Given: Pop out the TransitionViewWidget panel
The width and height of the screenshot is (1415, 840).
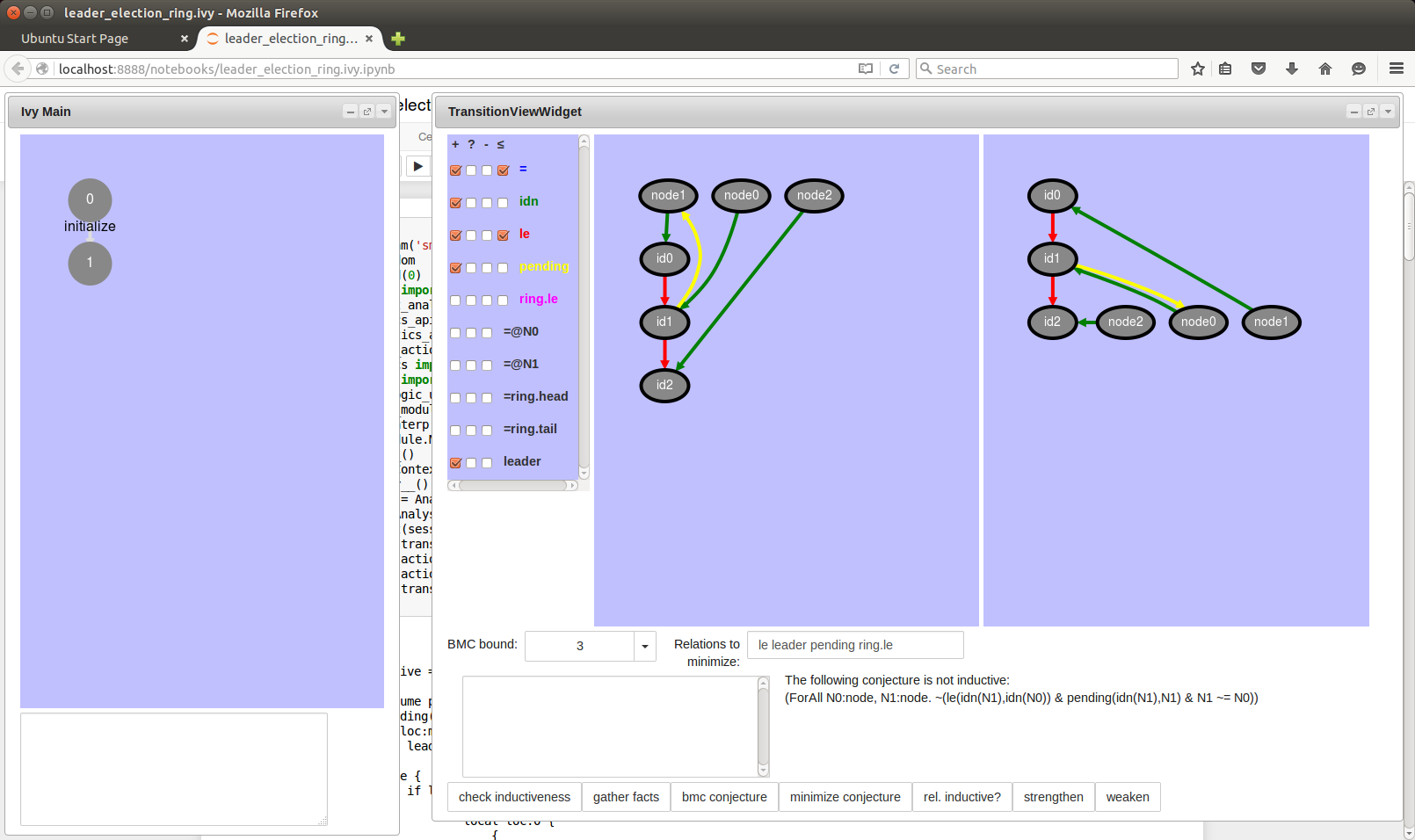Looking at the screenshot, I should [1371, 112].
